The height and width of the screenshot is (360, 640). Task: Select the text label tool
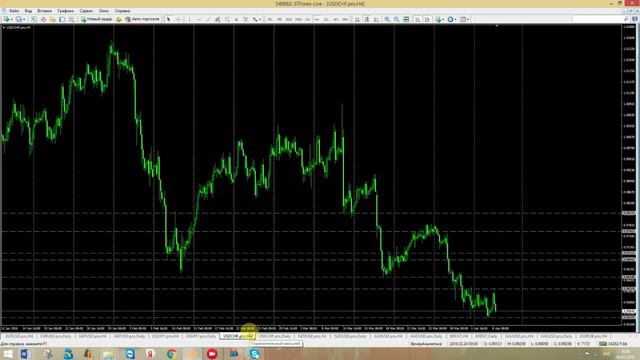click(x=246, y=19)
